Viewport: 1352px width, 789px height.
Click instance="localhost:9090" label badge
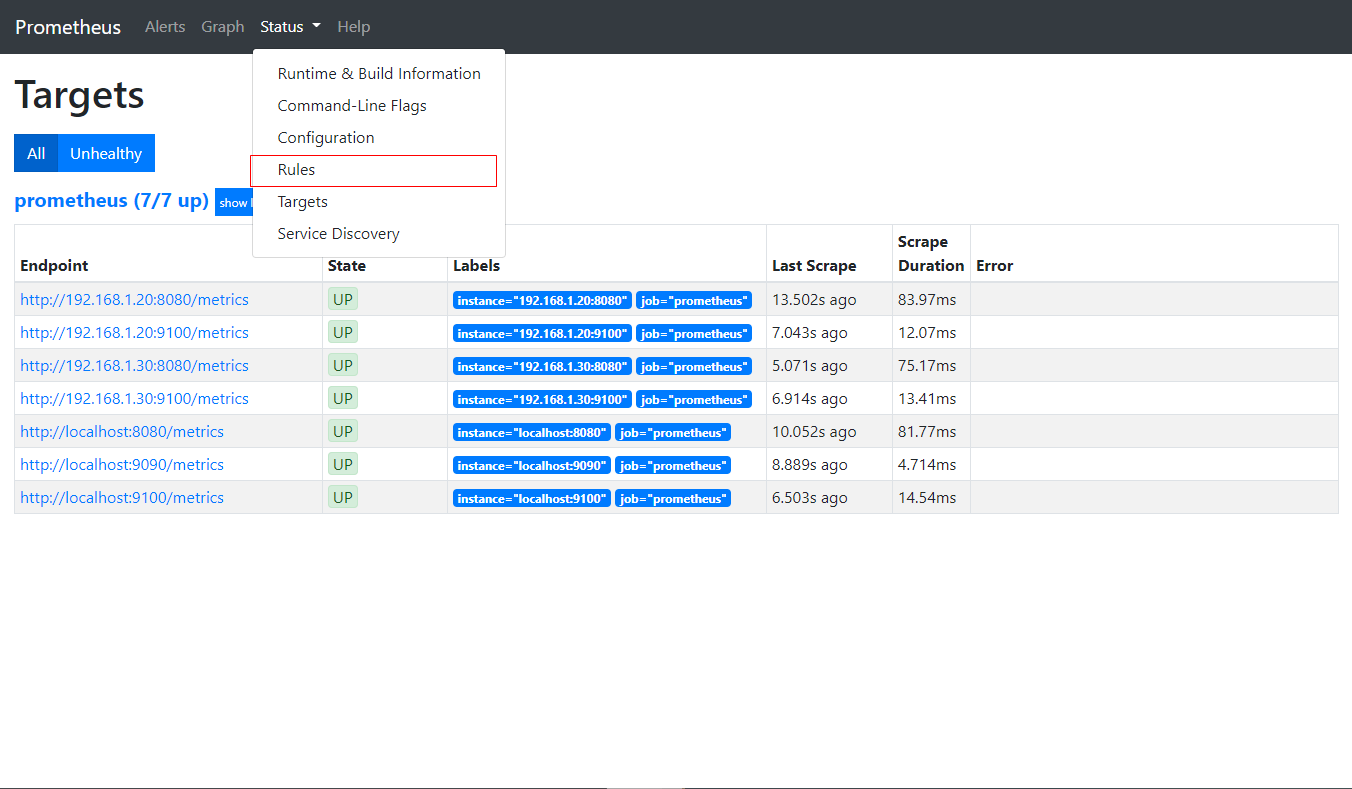tap(532, 465)
